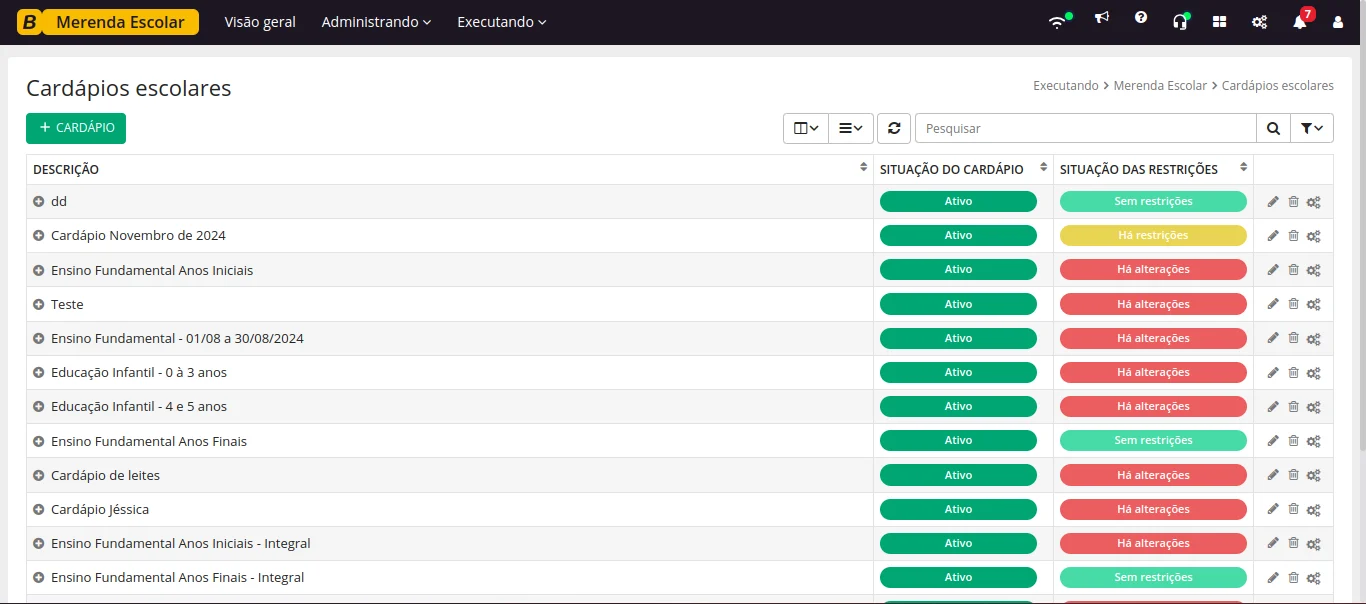Open the help question mark icon
Image resolution: width=1366 pixels, height=604 pixels.
click(1141, 19)
